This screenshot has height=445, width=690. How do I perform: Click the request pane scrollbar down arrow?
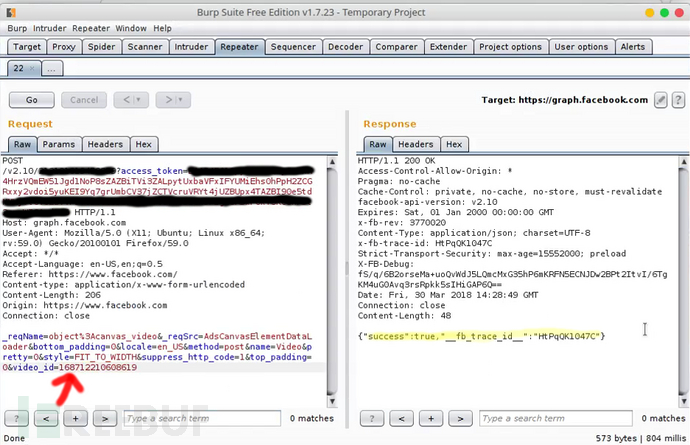pyautogui.click(x=332, y=401)
